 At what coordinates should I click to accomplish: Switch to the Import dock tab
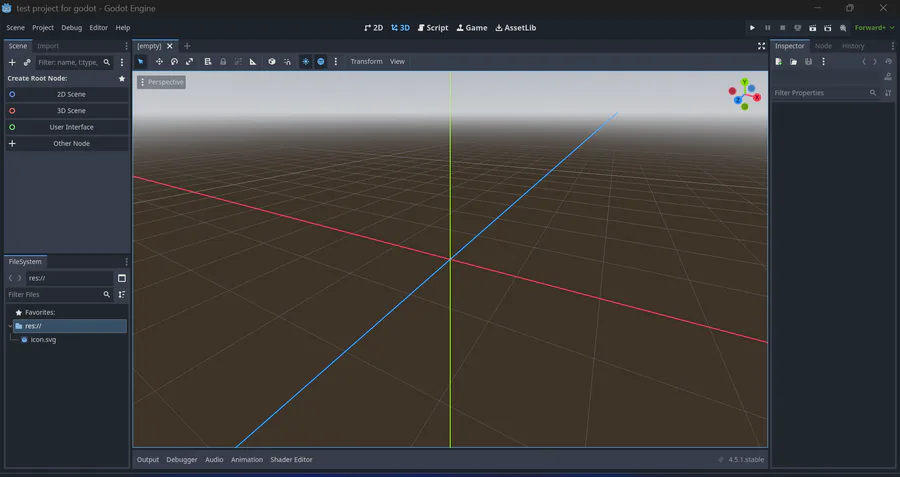[x=48, y=46]
